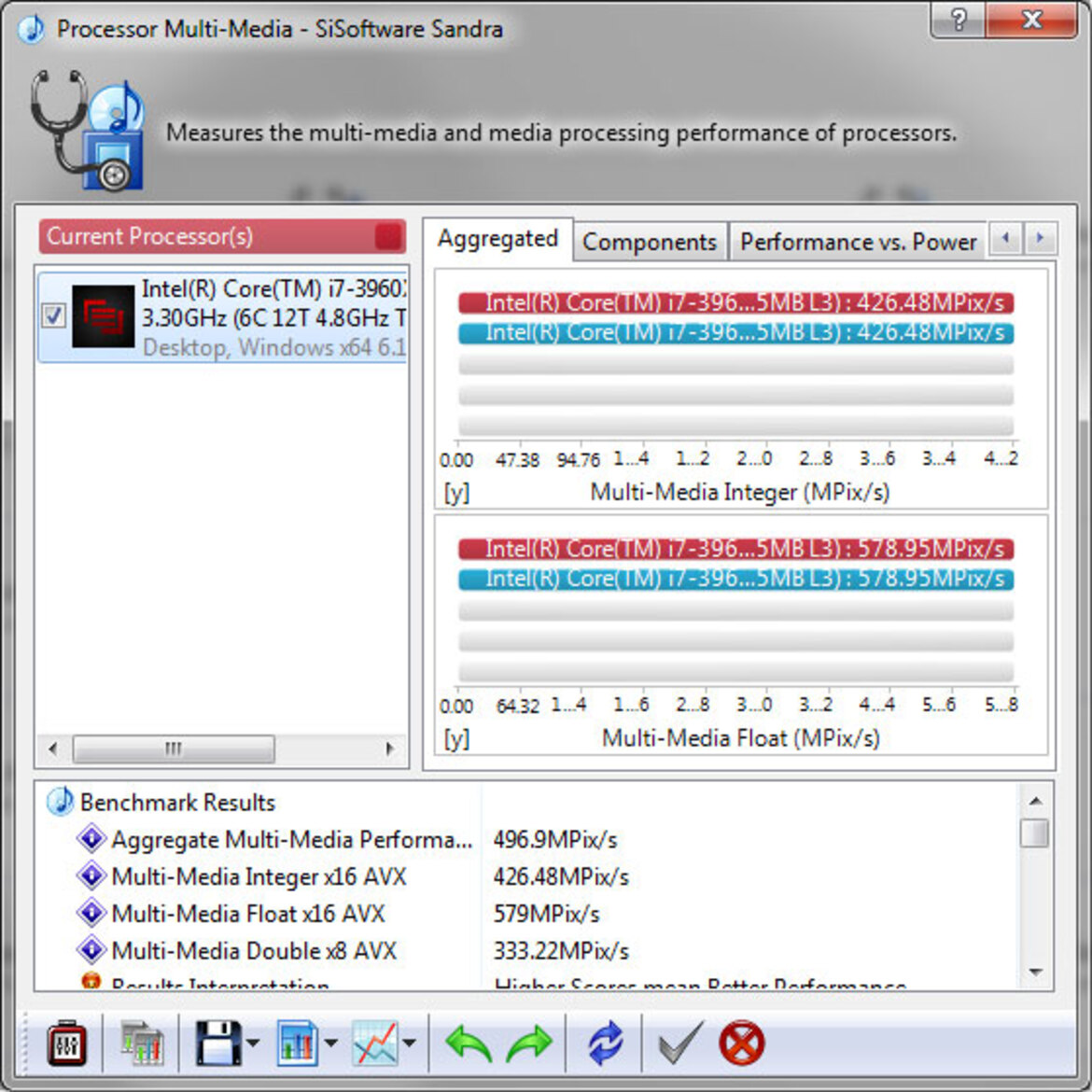
Task: Open the Performance vs. Power tab
Action: point(858,243)
